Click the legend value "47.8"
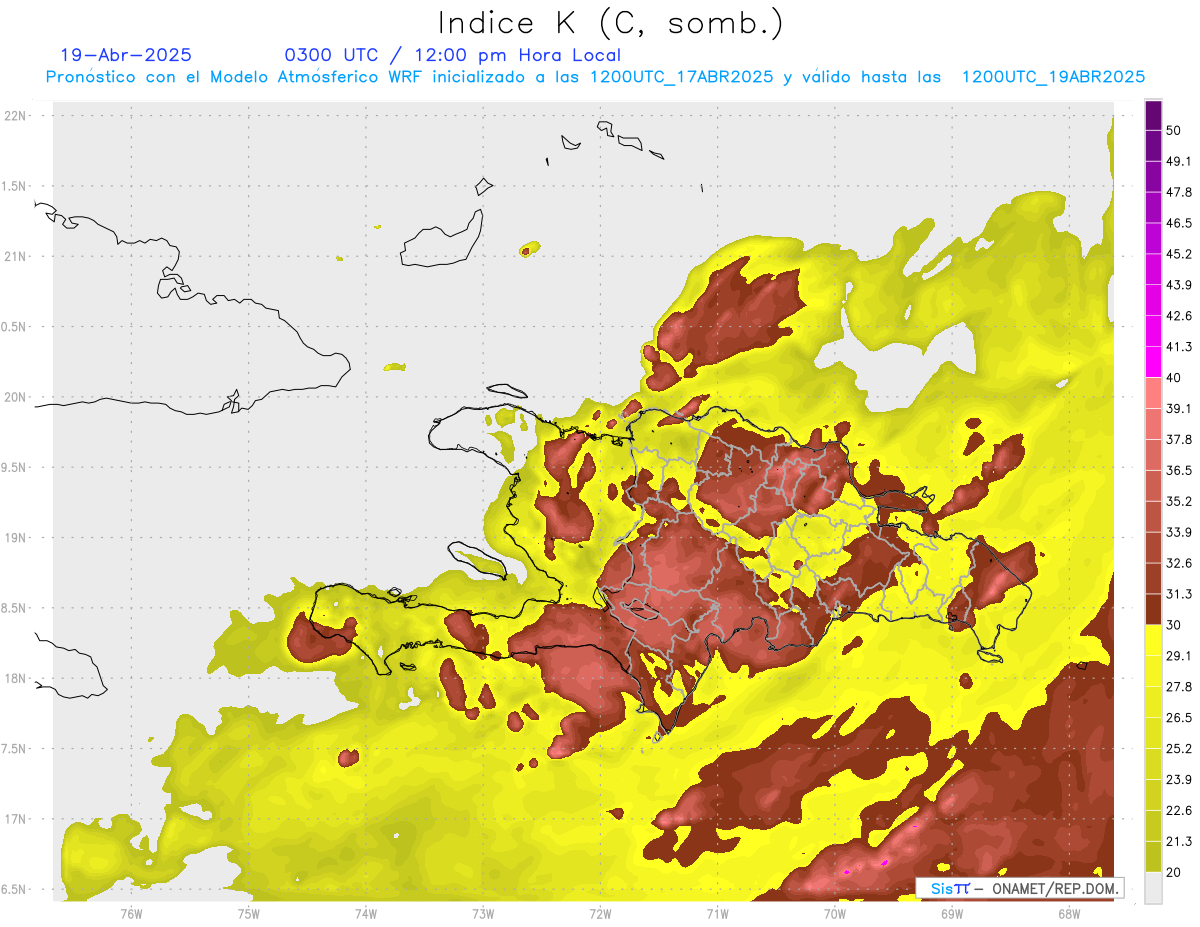Screen dimensions: 1200x927 tap(1179, 192)
